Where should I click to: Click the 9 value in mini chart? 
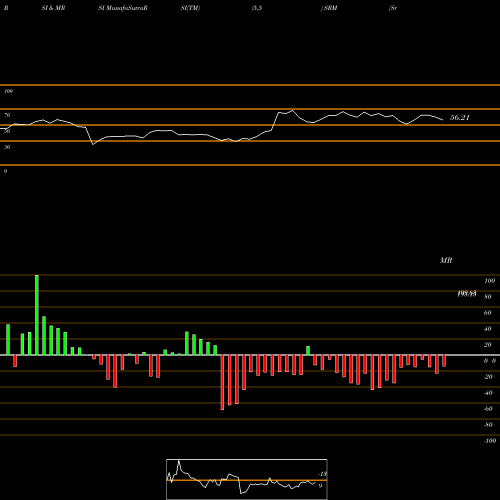pyautogui.click(x=320, y=486)
